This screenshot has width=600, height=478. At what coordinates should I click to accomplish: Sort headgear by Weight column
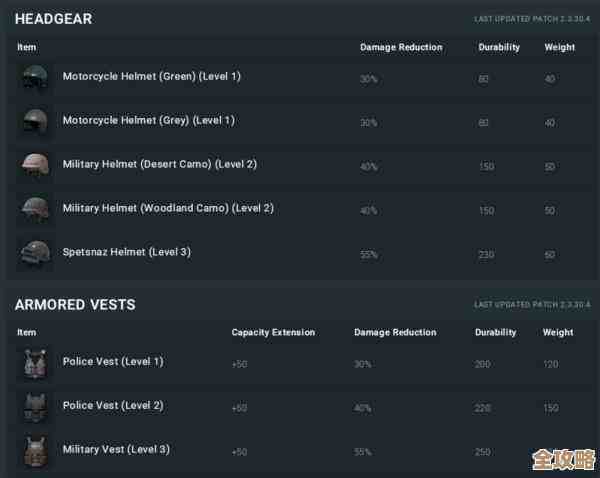pyautogui.click(x=559, y=47)
